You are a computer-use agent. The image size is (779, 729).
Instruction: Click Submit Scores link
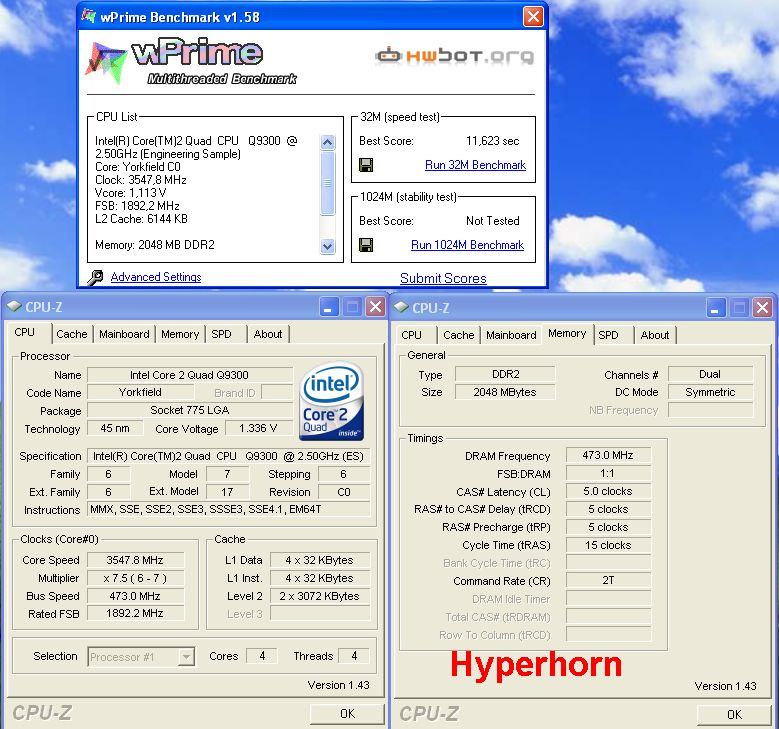(x=443, y=278)
